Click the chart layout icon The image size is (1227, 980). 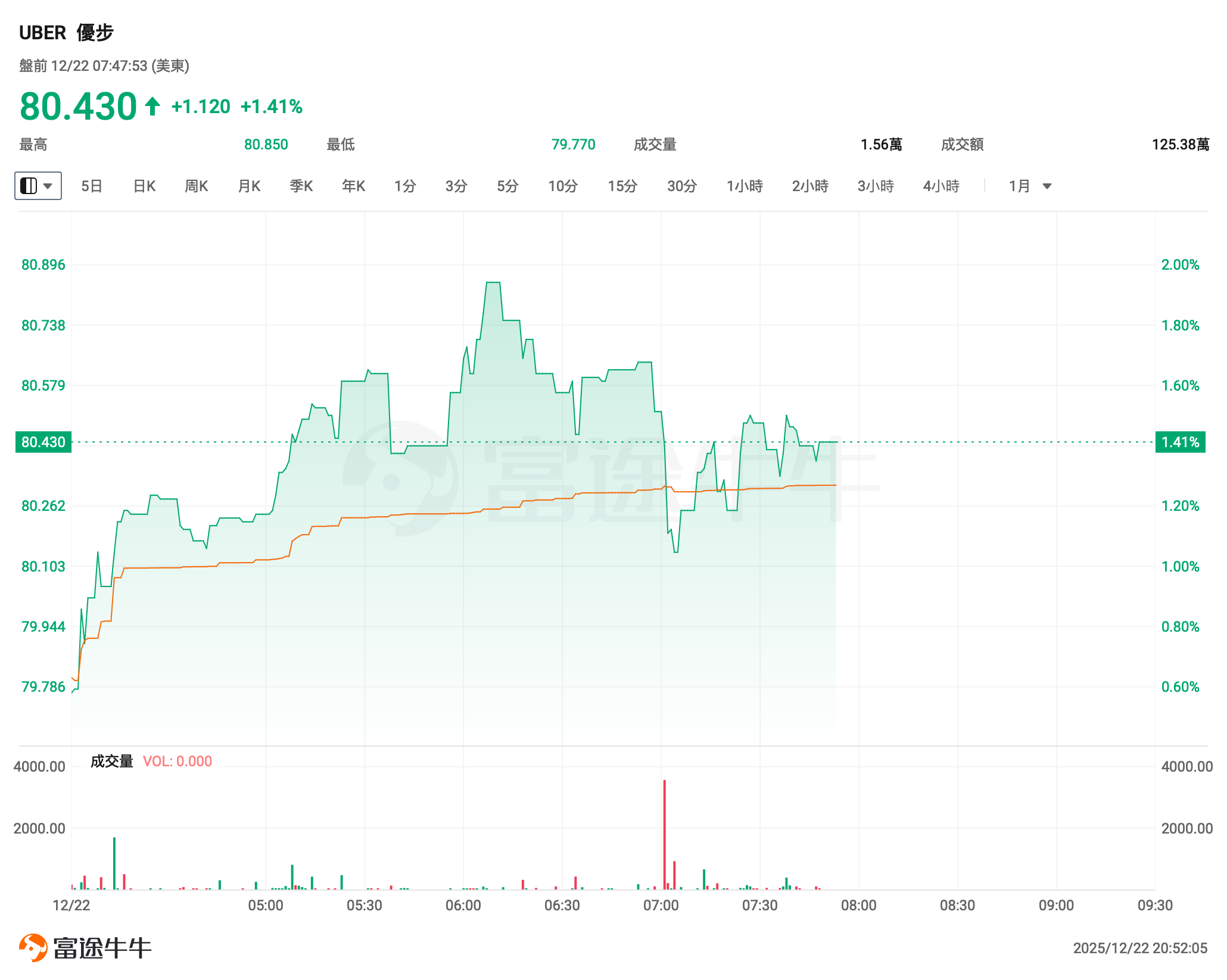29,186
